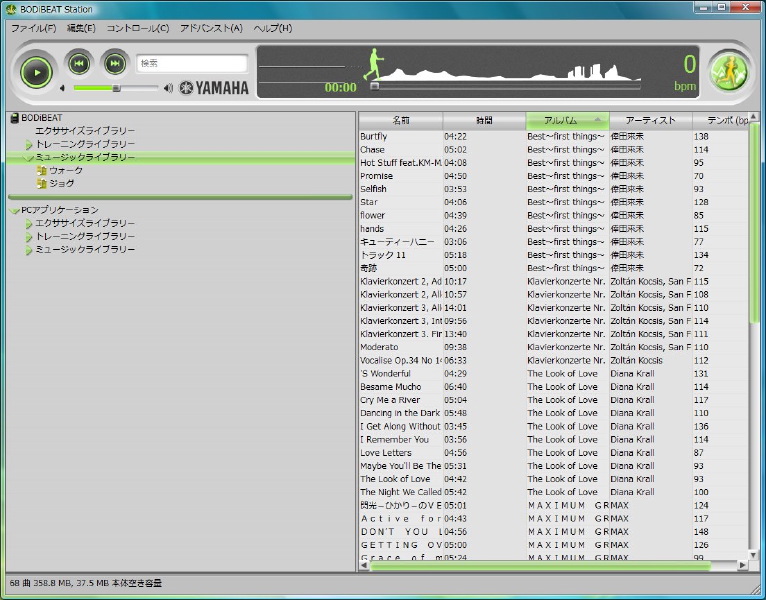Screen dimensions: 766x600
Task: Select the song Besame Mucho
Action: point(390,387)
